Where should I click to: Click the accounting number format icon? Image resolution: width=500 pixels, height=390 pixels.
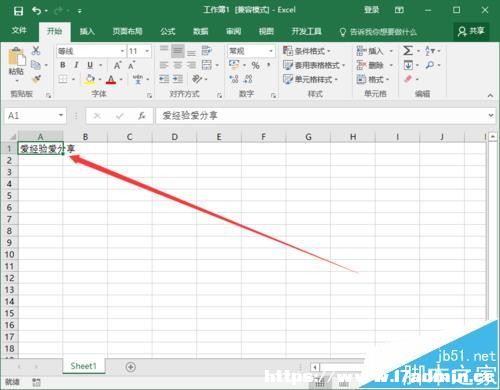[x=234, y=65]
